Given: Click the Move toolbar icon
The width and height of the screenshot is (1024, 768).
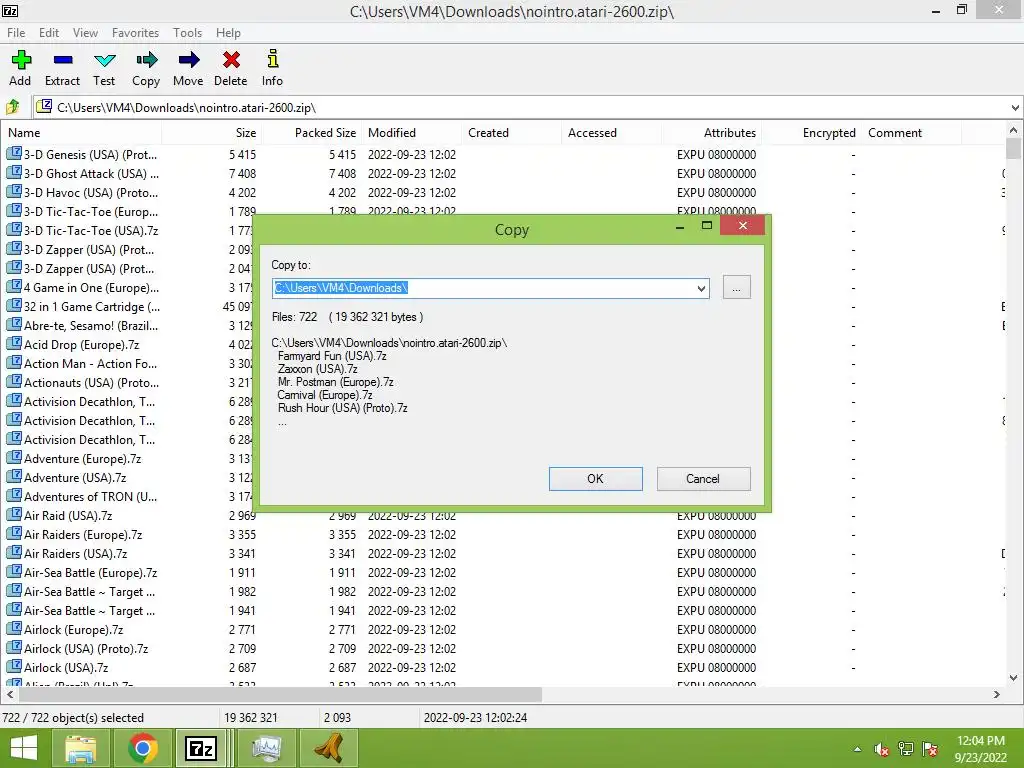Looking at the screenshot, I should tap(189, 60).
